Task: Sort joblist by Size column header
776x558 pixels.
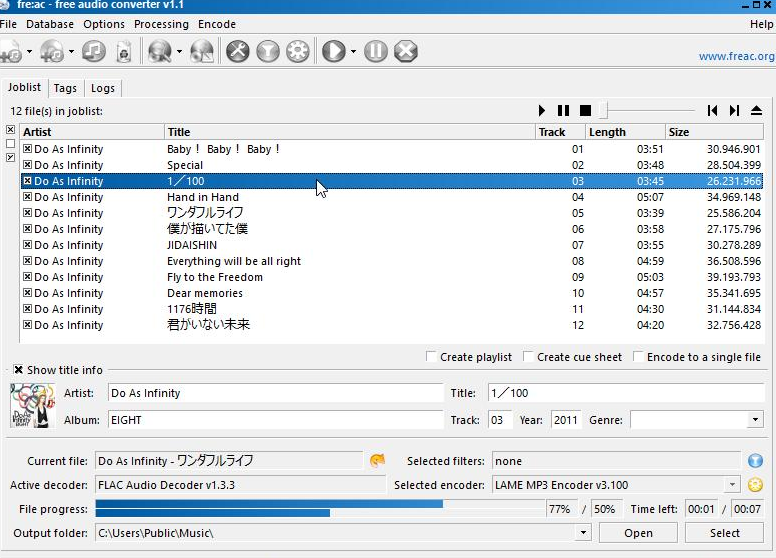Action: 714,132
